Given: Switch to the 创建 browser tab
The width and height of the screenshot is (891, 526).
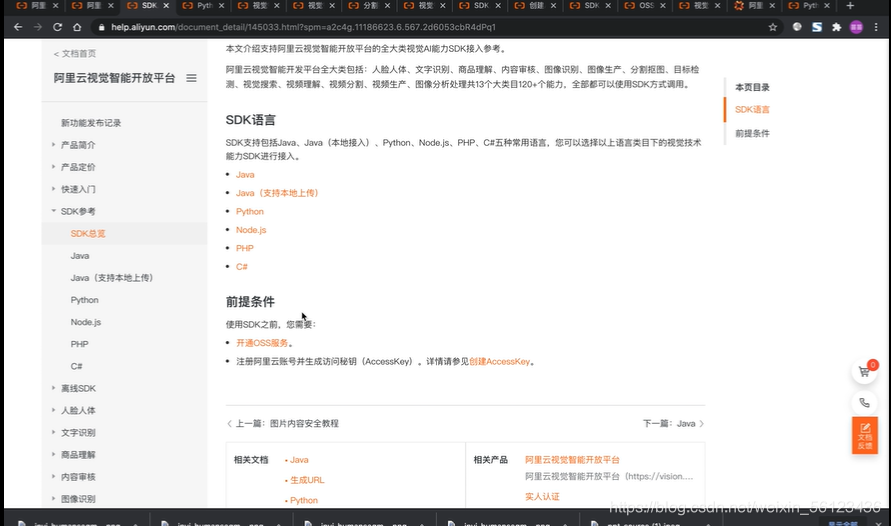Looking at the screenshot, I should pos(534,6).
